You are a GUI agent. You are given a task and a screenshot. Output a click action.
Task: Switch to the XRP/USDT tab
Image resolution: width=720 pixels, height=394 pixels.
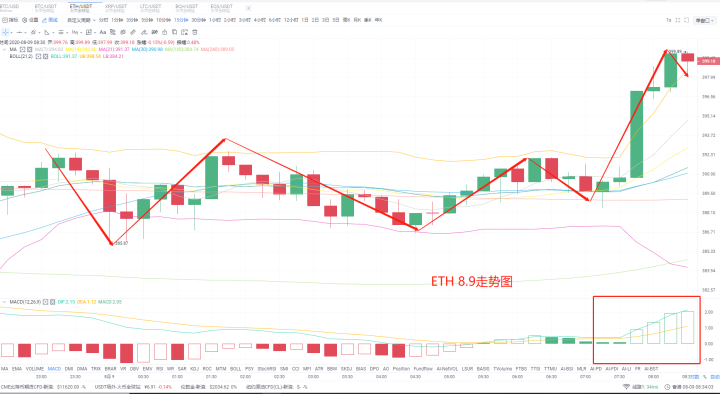pyautogui.click(x=116, y=8)
